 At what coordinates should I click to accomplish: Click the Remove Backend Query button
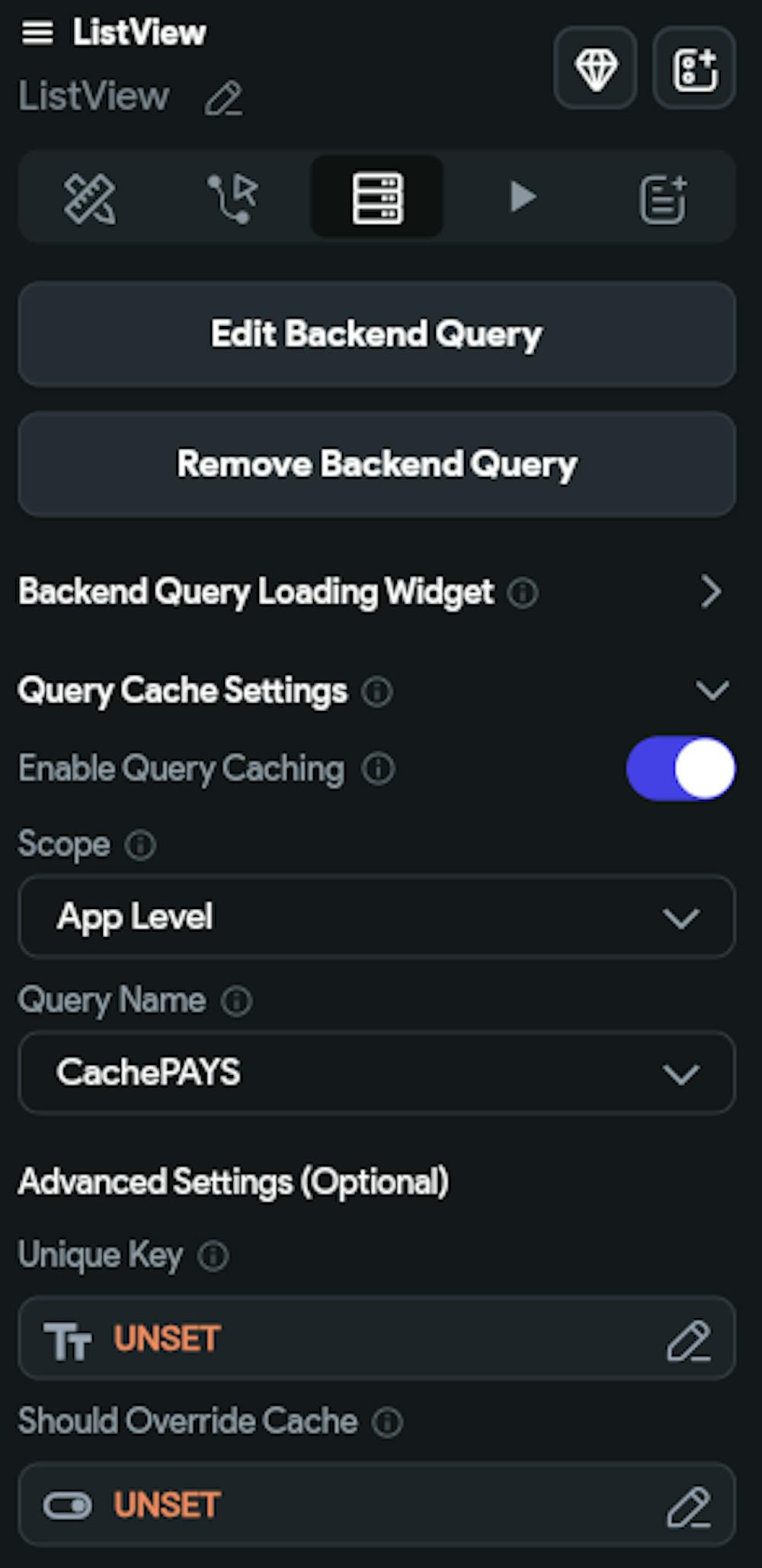376,464
